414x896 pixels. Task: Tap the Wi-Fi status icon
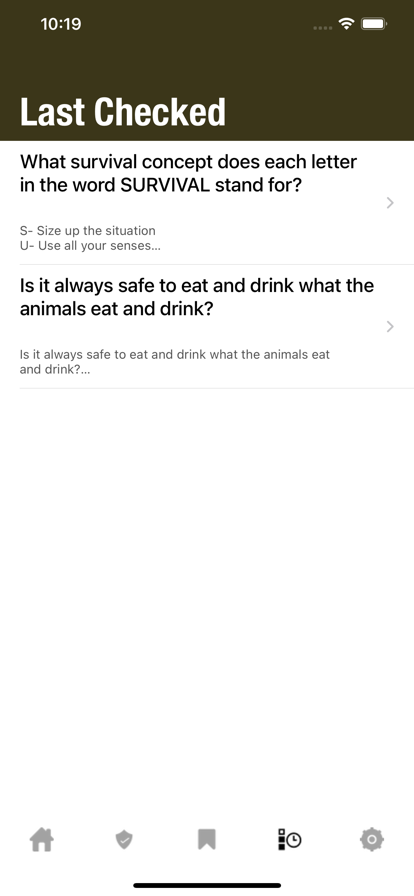click(x=346, y=23)
